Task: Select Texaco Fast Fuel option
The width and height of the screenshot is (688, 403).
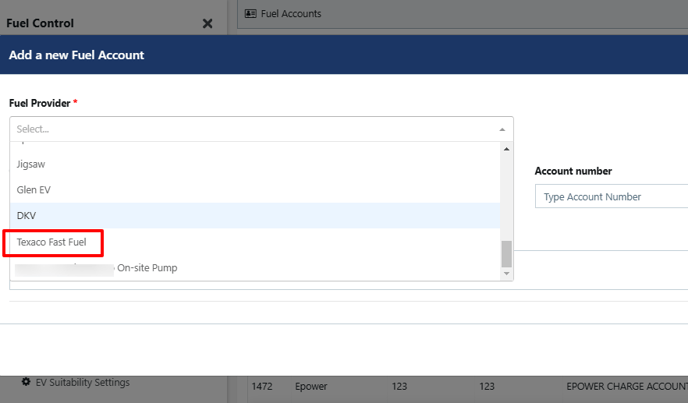Action: 255,242
